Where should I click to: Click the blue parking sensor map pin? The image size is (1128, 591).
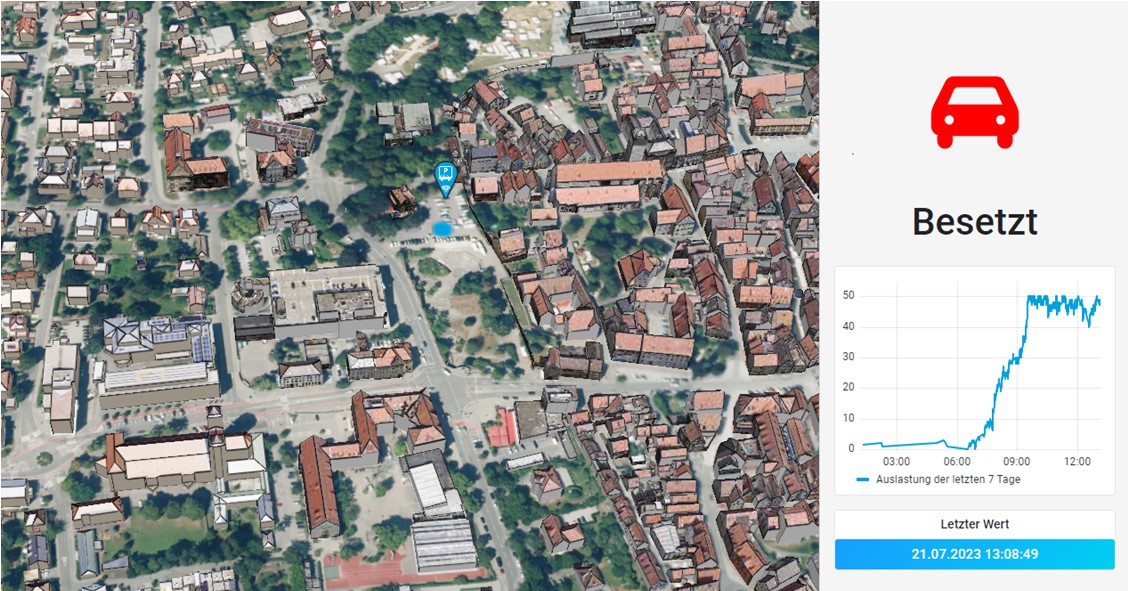coord(444,179)
